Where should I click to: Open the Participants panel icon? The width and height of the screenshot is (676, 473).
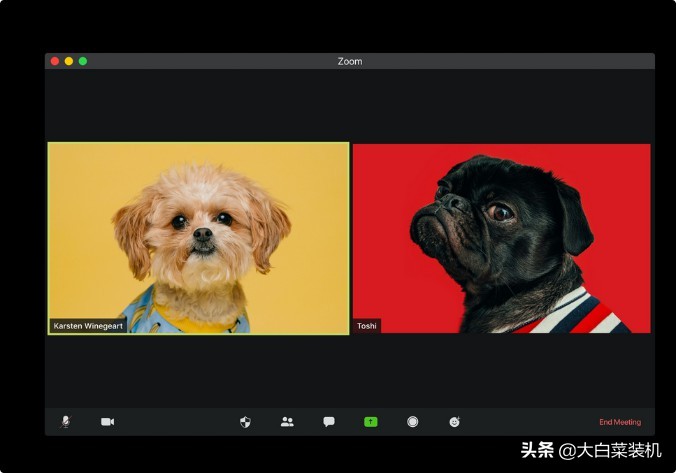pyautogui.click(x=287, y=422)
